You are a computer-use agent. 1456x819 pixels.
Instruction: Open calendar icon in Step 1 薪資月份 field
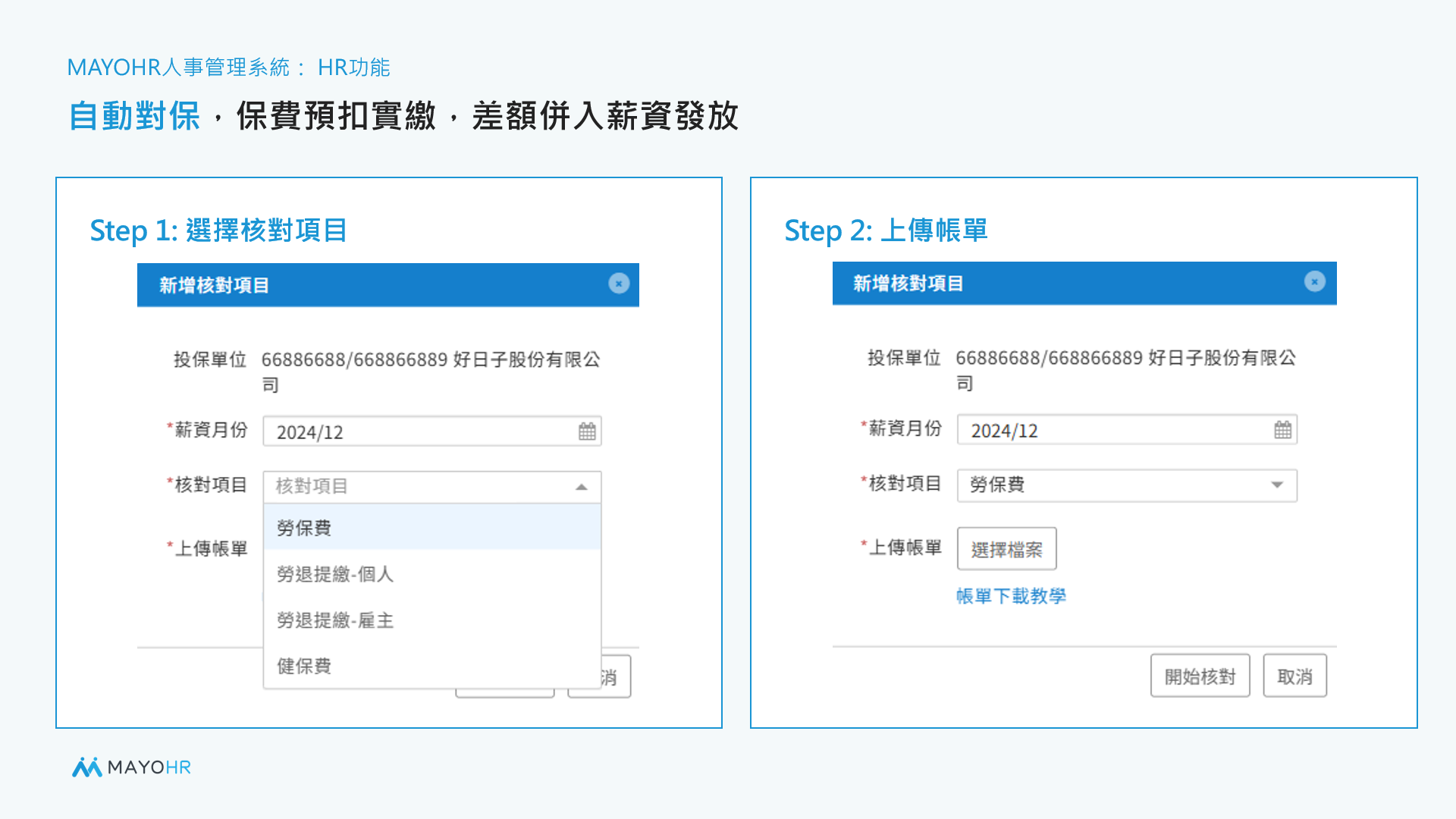587,431
